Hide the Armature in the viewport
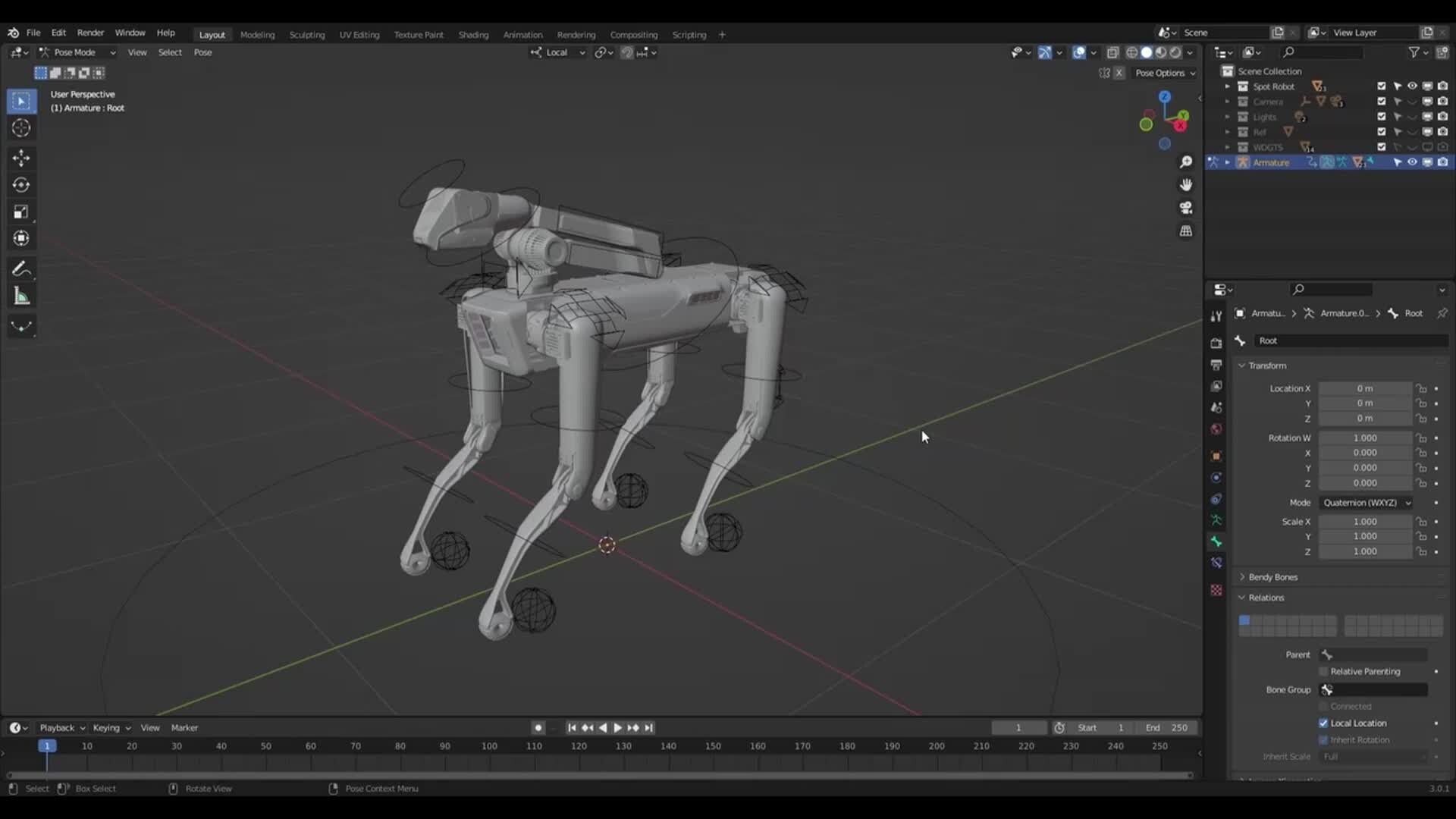1456x819 pixels. click(x=1412, y=162)
